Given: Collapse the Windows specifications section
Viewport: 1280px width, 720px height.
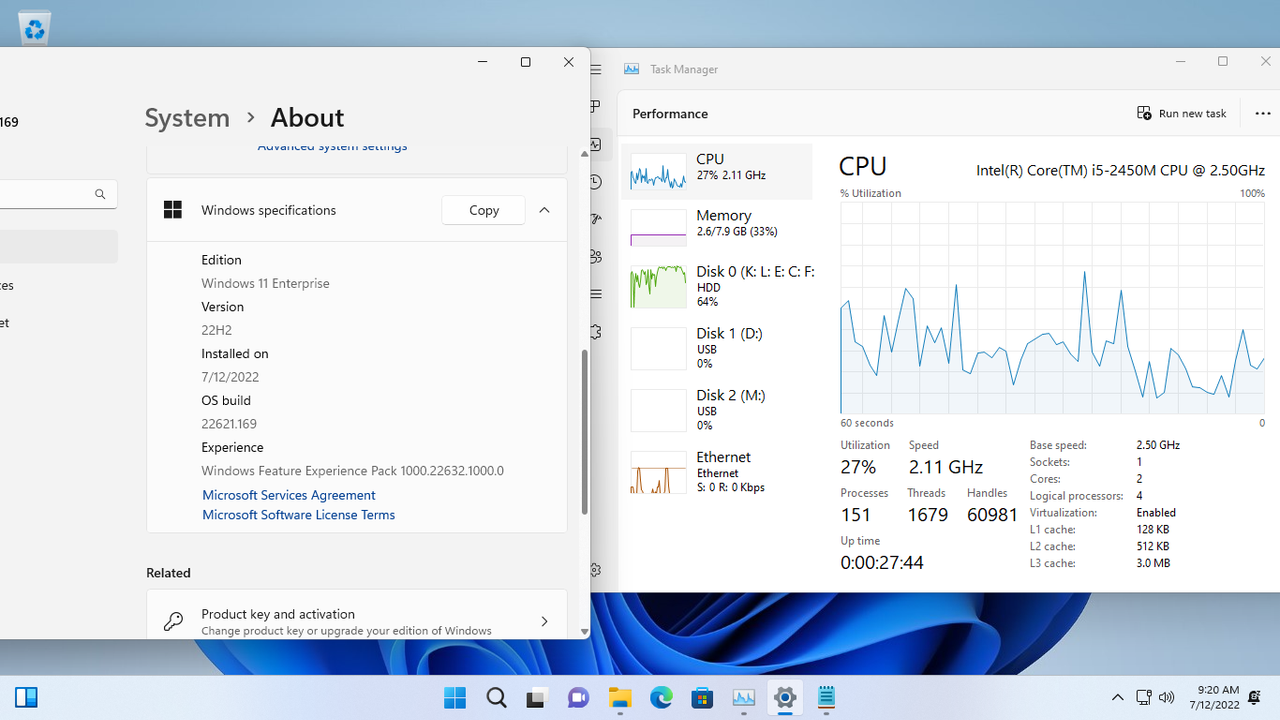Looking at the screenshot, I should [x=544, y=210].
